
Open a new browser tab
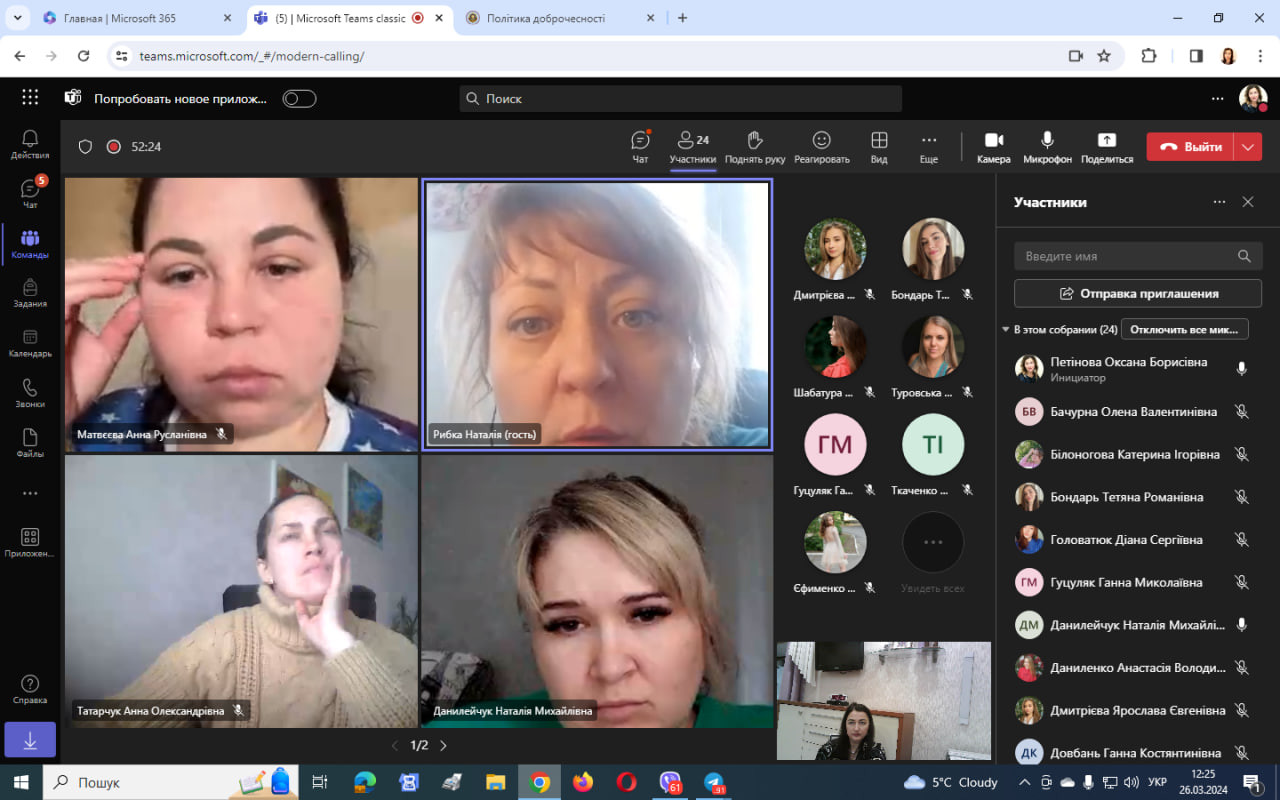pos(683,18)
